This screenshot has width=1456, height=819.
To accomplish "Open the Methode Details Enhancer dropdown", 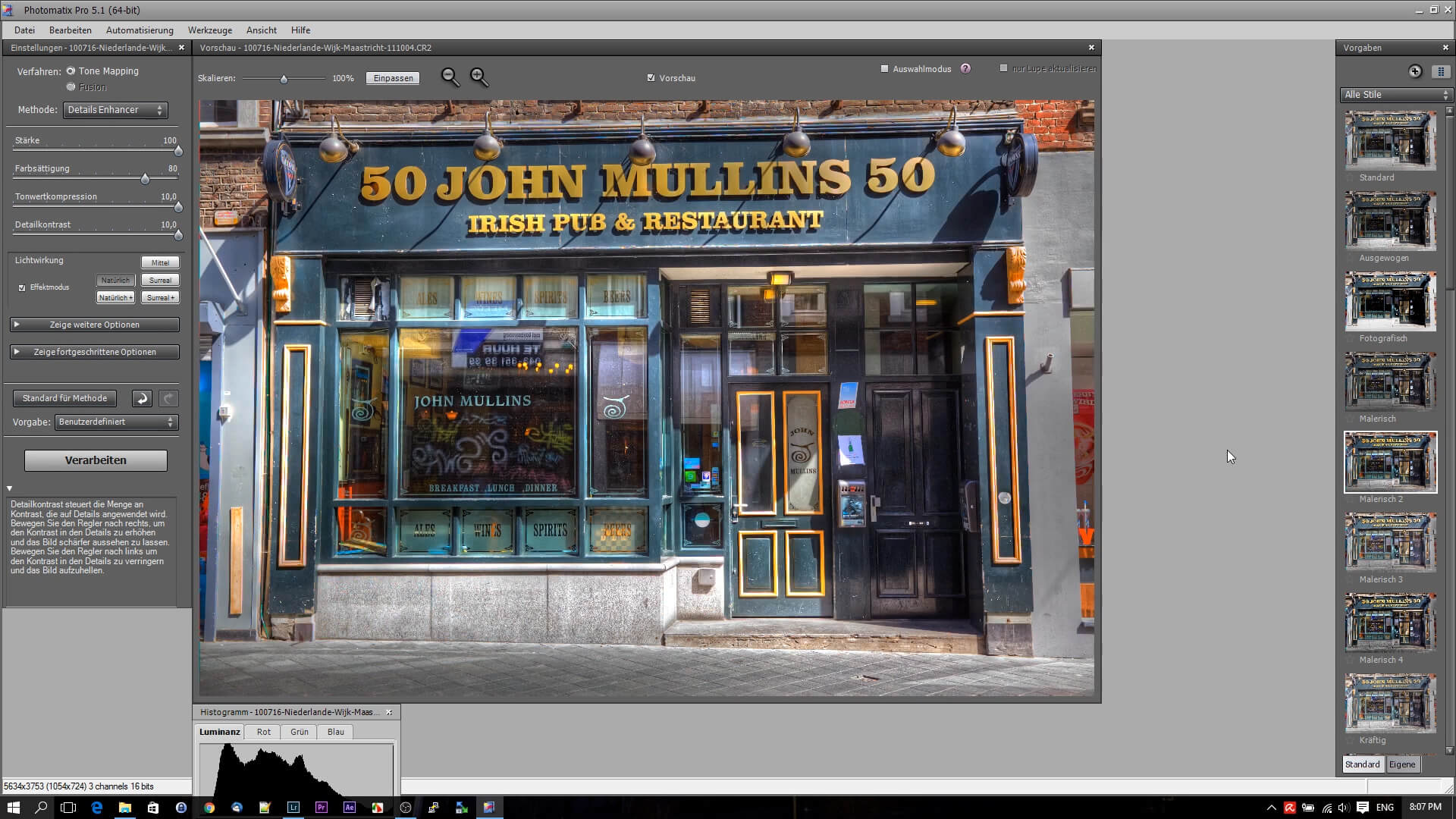I will click(115, 110).
